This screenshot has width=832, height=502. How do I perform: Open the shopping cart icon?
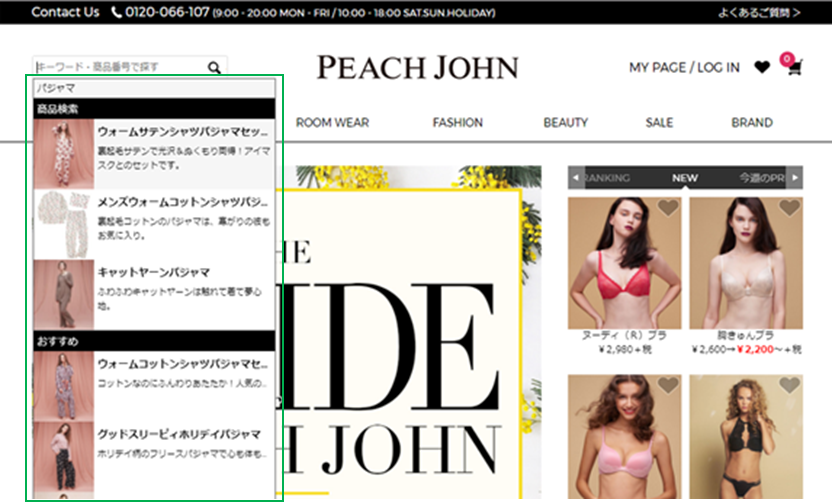tap(794, 67)
